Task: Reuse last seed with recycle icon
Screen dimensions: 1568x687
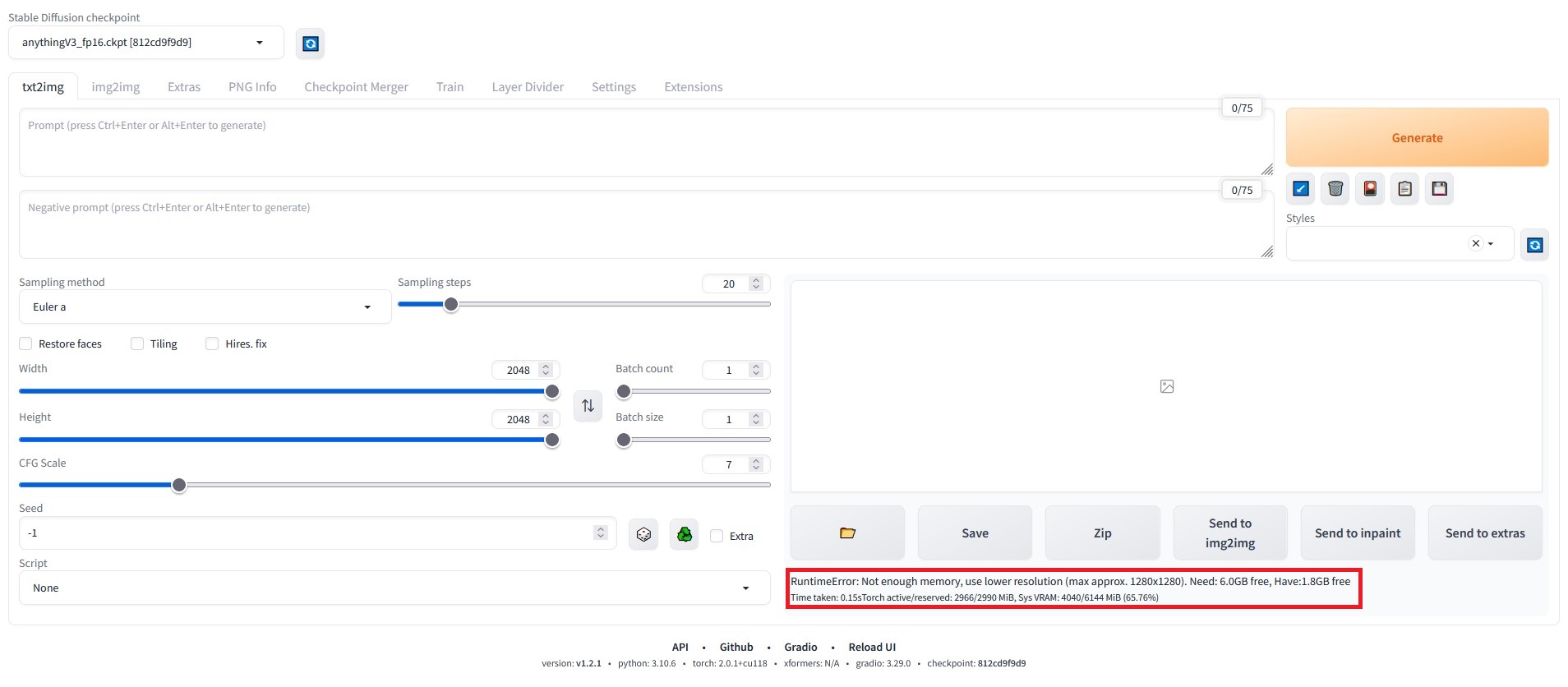Action: tap(684, 535)
